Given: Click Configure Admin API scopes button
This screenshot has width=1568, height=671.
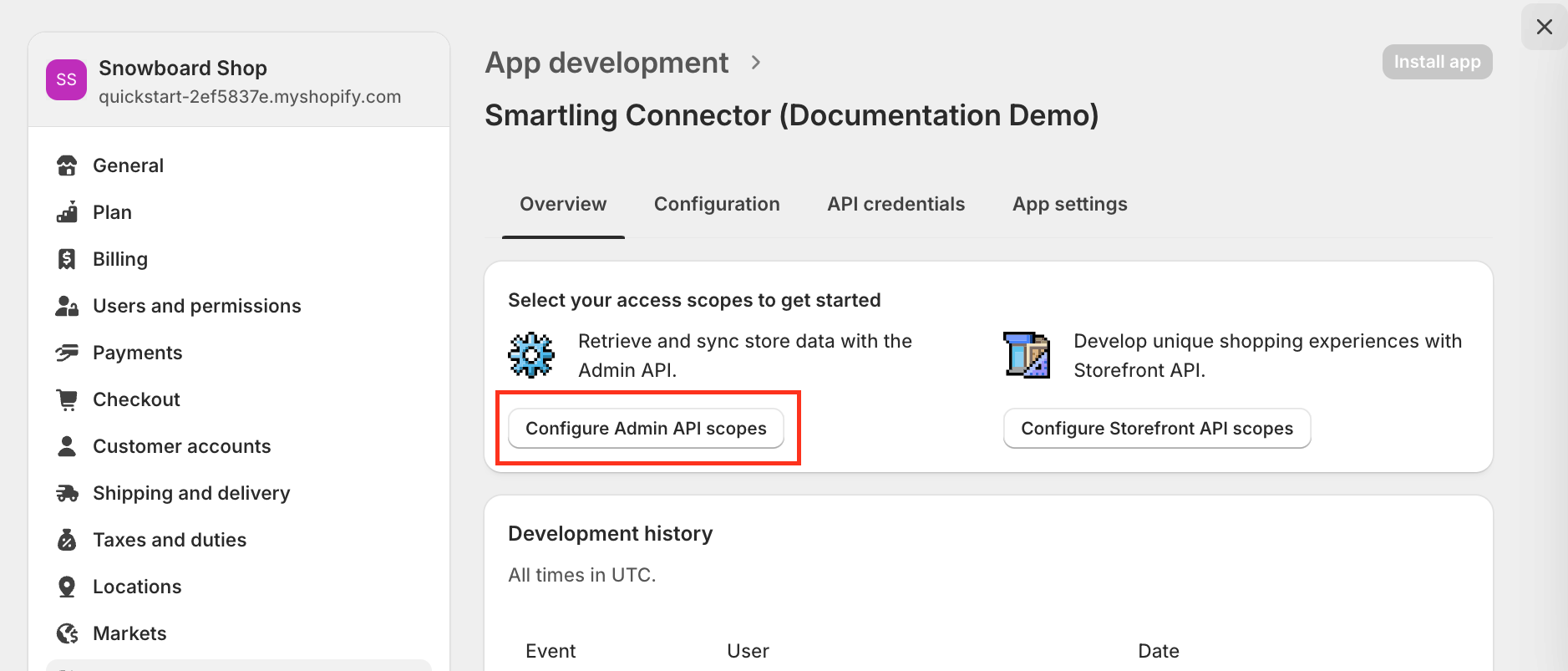Looking at the screenshot, I should tap(646, 428).
